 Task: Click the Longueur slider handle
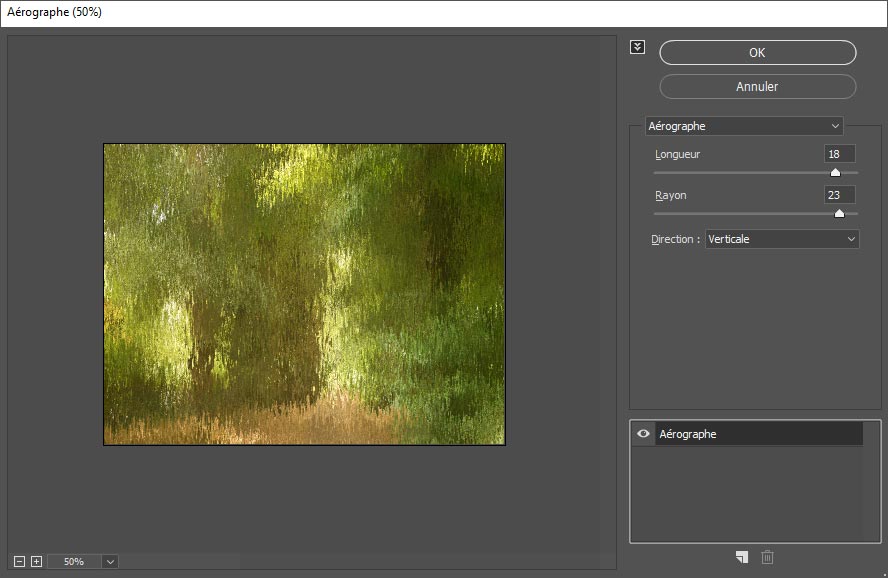click(x=835, y=172)
